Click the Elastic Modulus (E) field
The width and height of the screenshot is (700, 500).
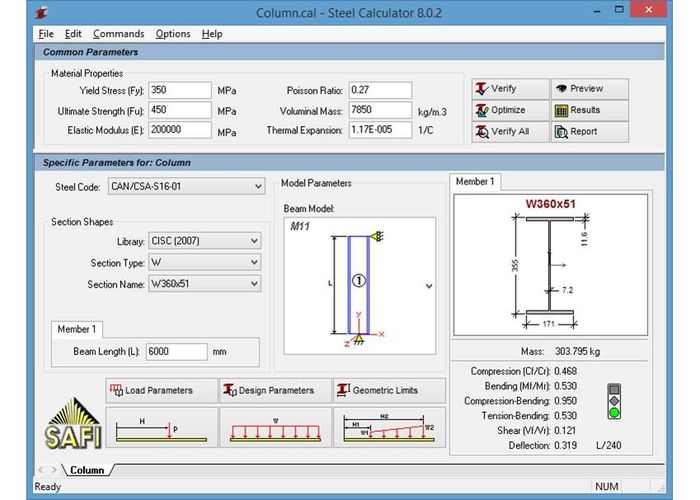click(180, 130)
